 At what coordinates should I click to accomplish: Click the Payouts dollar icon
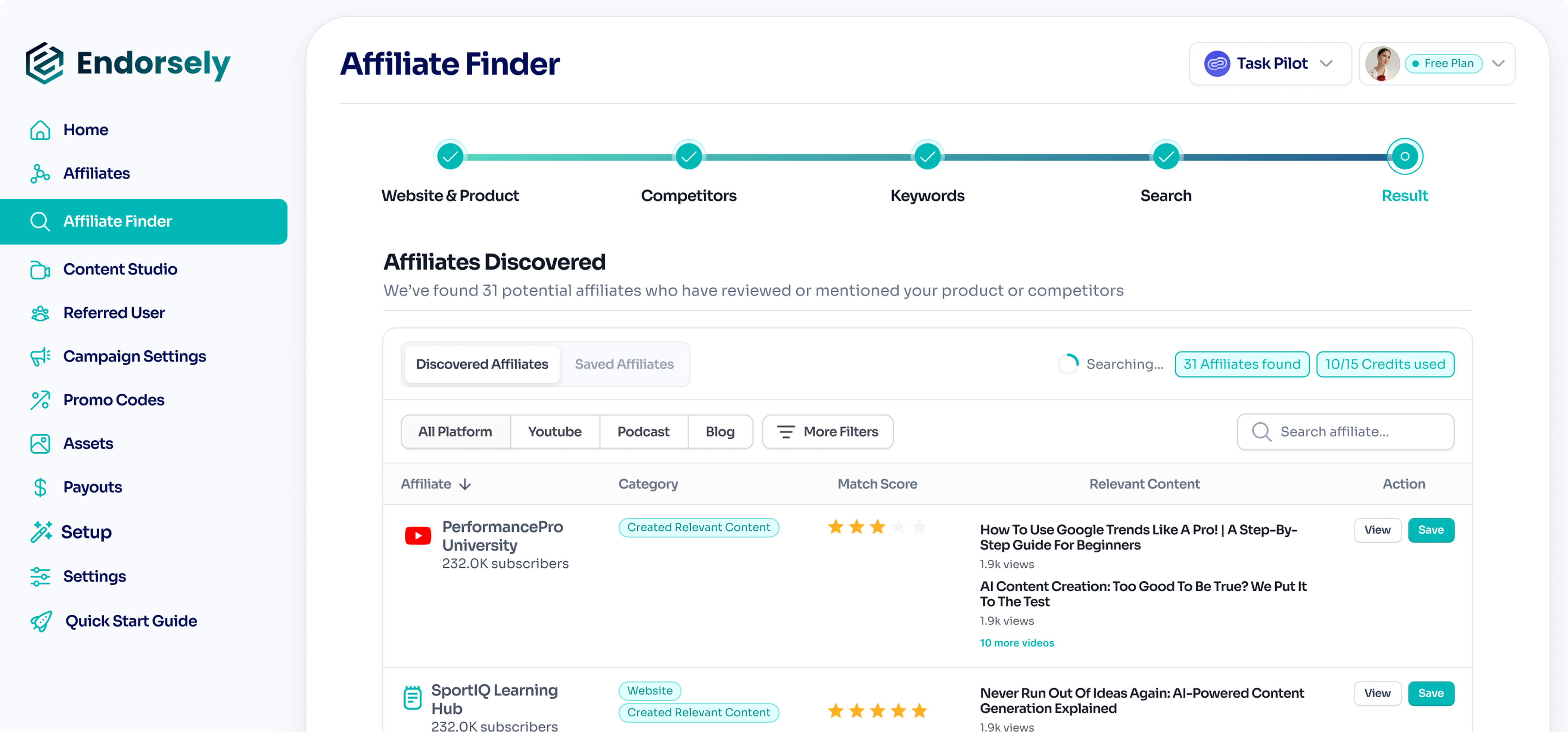pyautogui.click(x=40, y=487)
